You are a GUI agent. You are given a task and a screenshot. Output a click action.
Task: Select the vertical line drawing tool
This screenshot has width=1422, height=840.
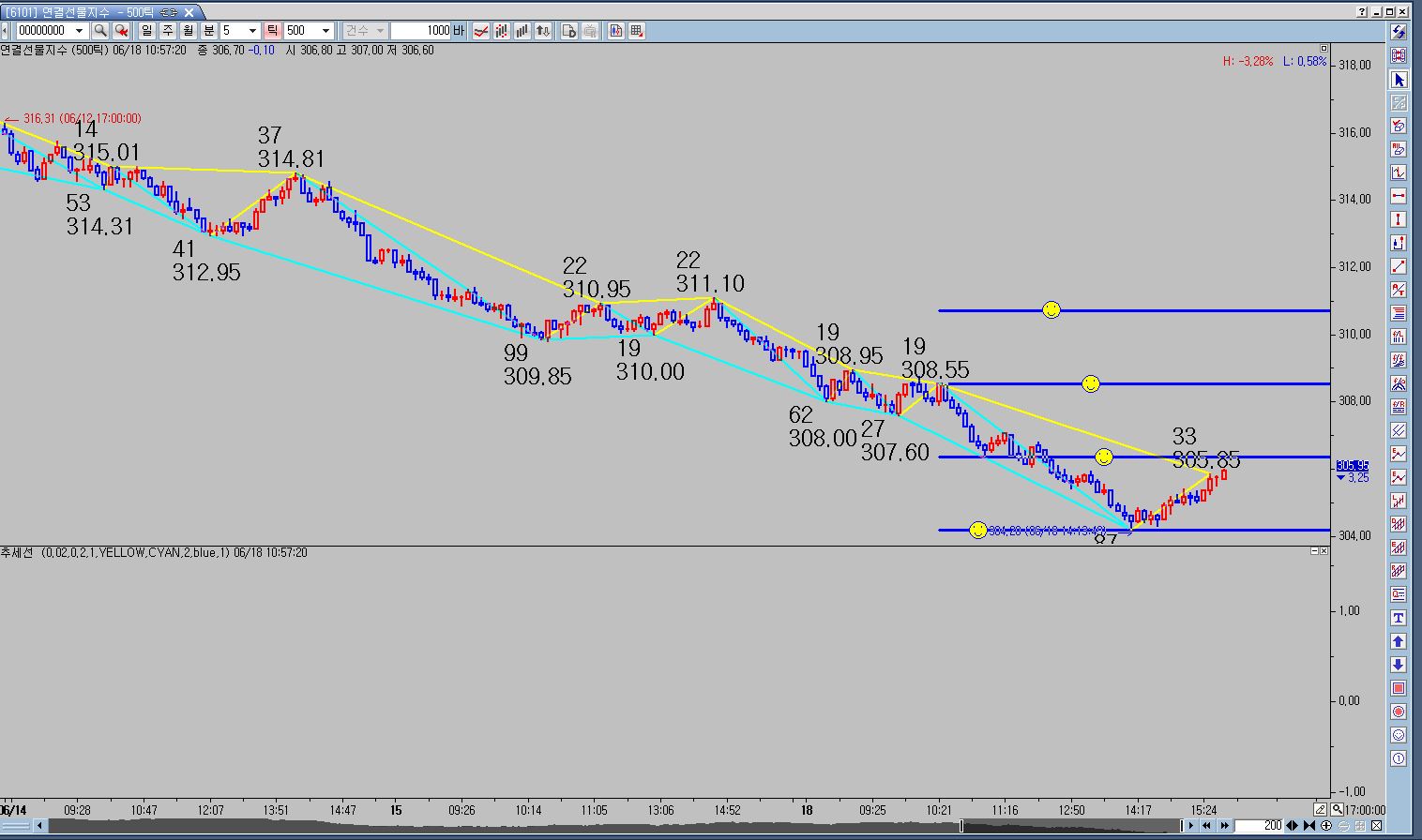[1399, 219]
